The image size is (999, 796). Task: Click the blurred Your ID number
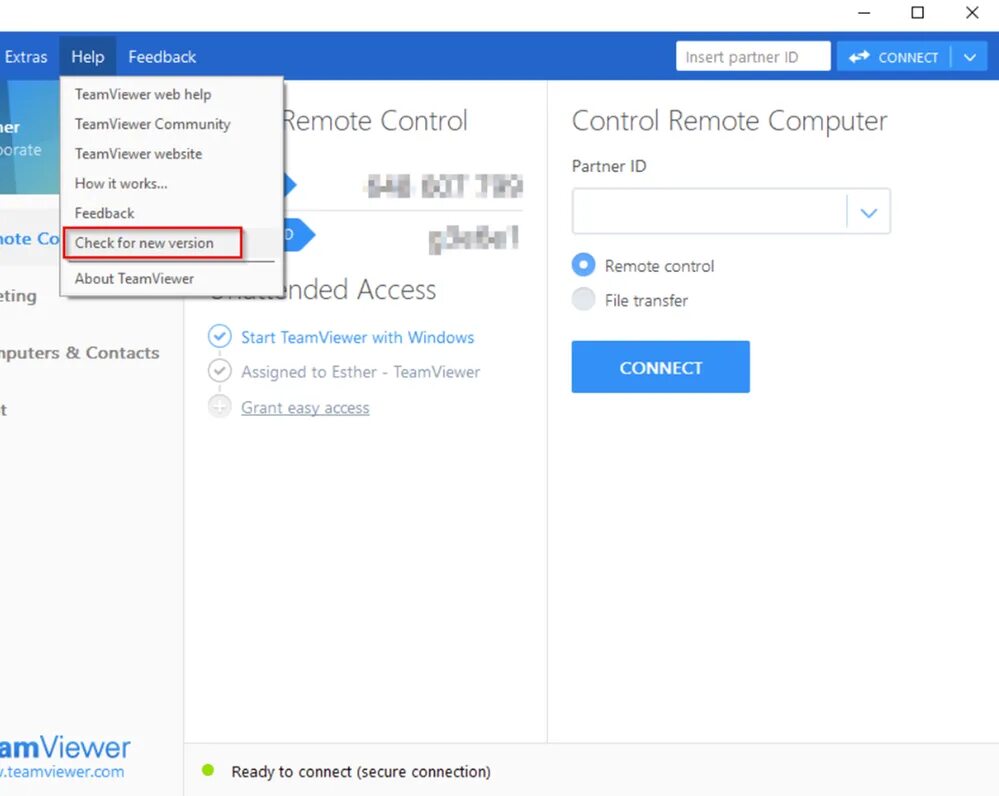[x=445, y=186]
